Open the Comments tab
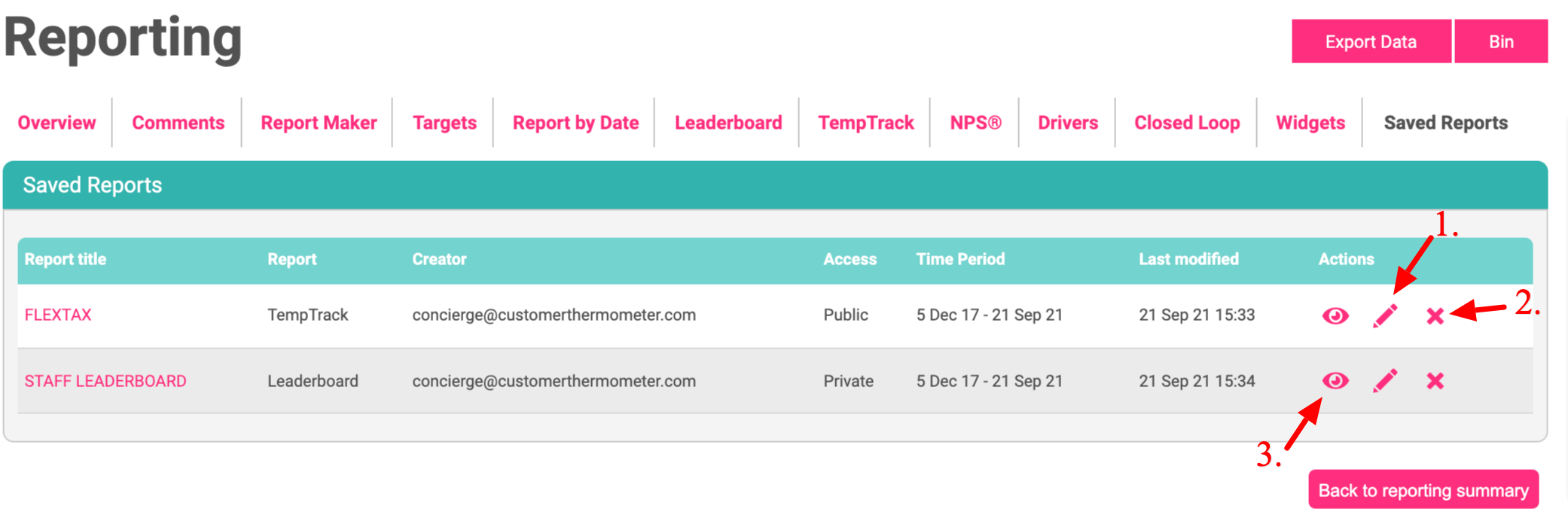 click(178, 123)
